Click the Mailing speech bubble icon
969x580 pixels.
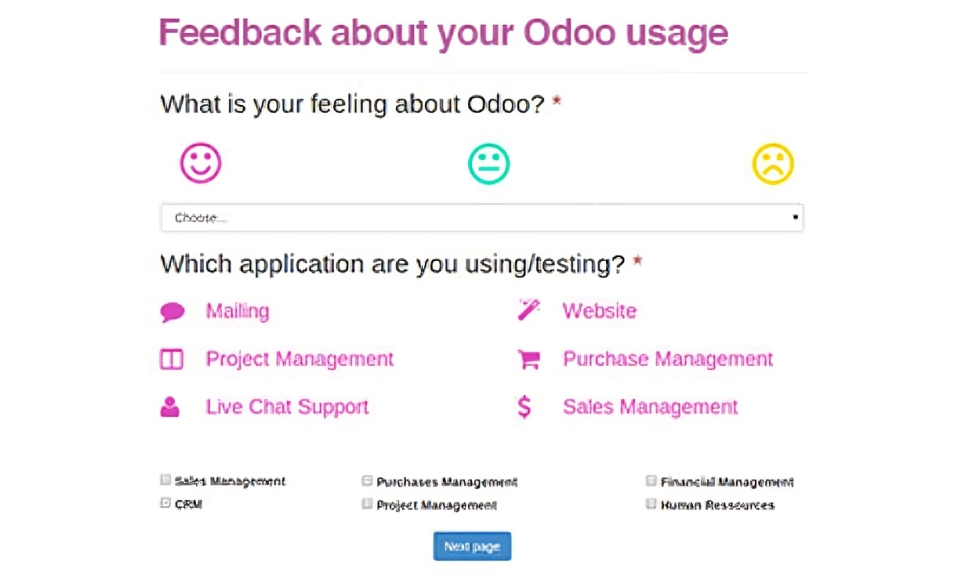tap(172, 311)
